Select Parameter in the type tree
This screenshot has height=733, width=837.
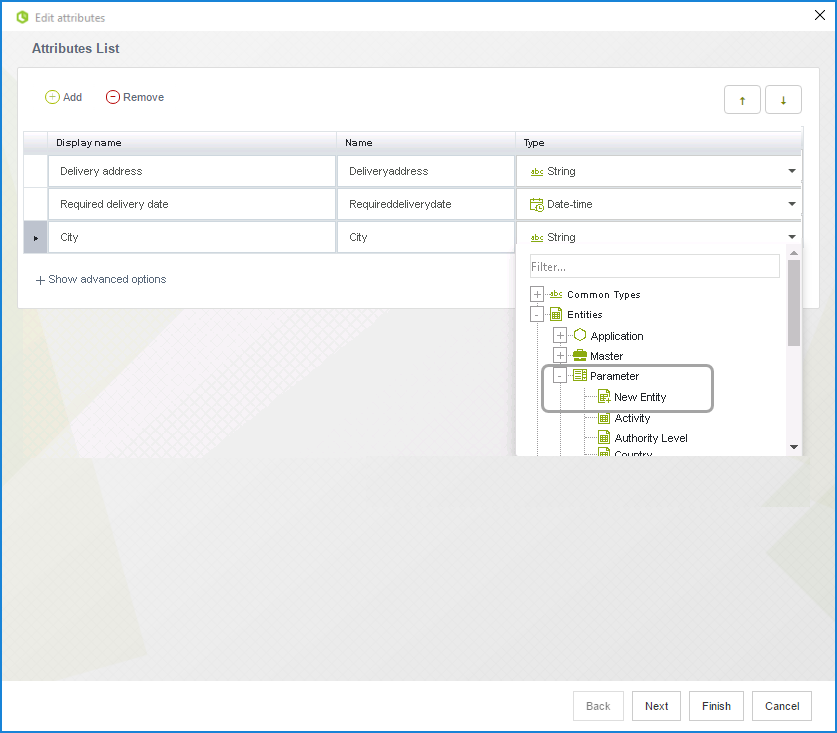(x=614, y=376)
